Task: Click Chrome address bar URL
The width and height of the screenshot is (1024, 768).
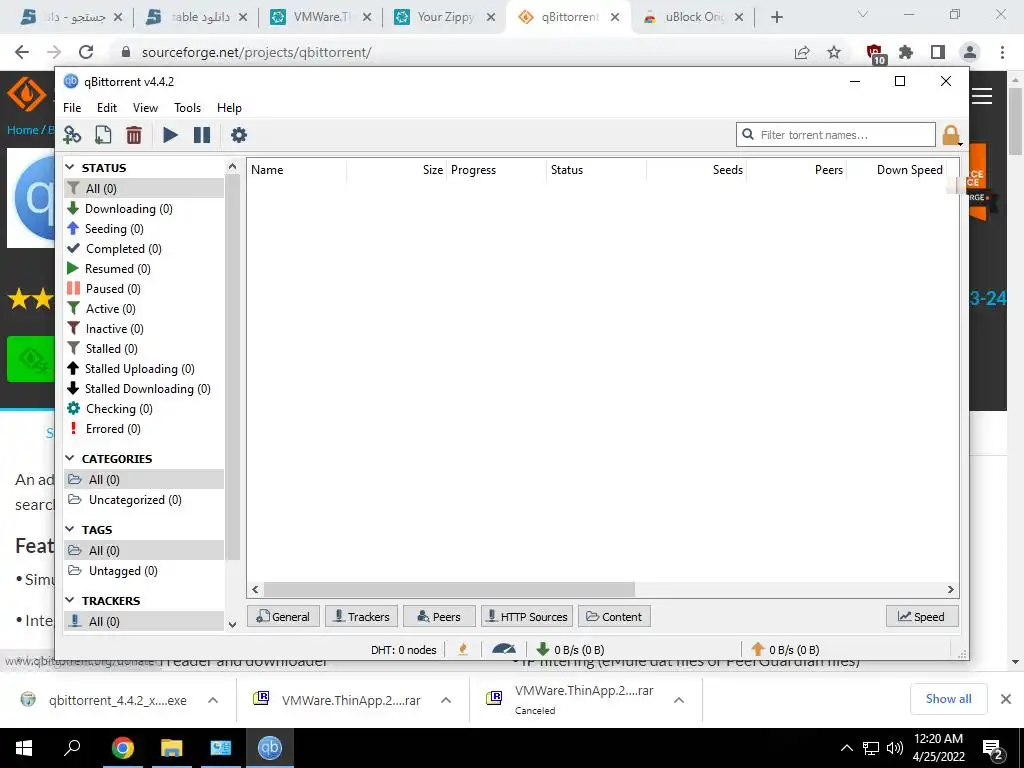Action: coord(257,52)
